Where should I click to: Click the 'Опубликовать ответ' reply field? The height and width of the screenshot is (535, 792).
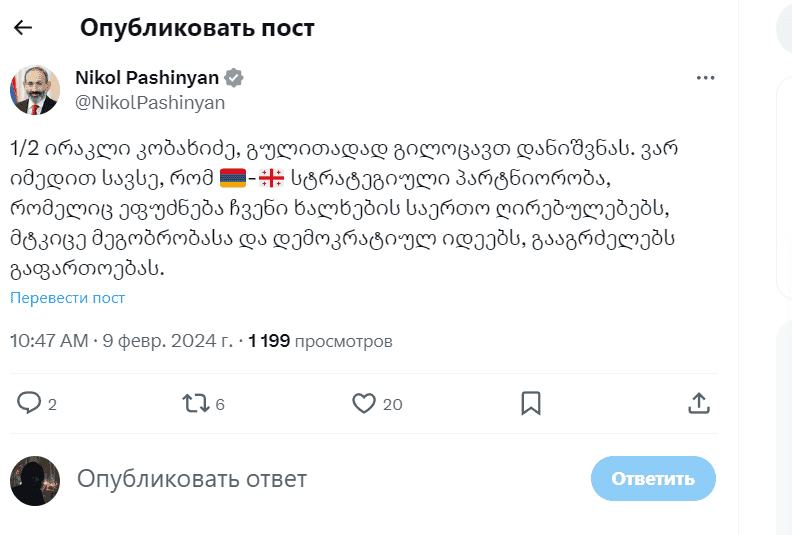pyautogui.click(x=192, y=479)
